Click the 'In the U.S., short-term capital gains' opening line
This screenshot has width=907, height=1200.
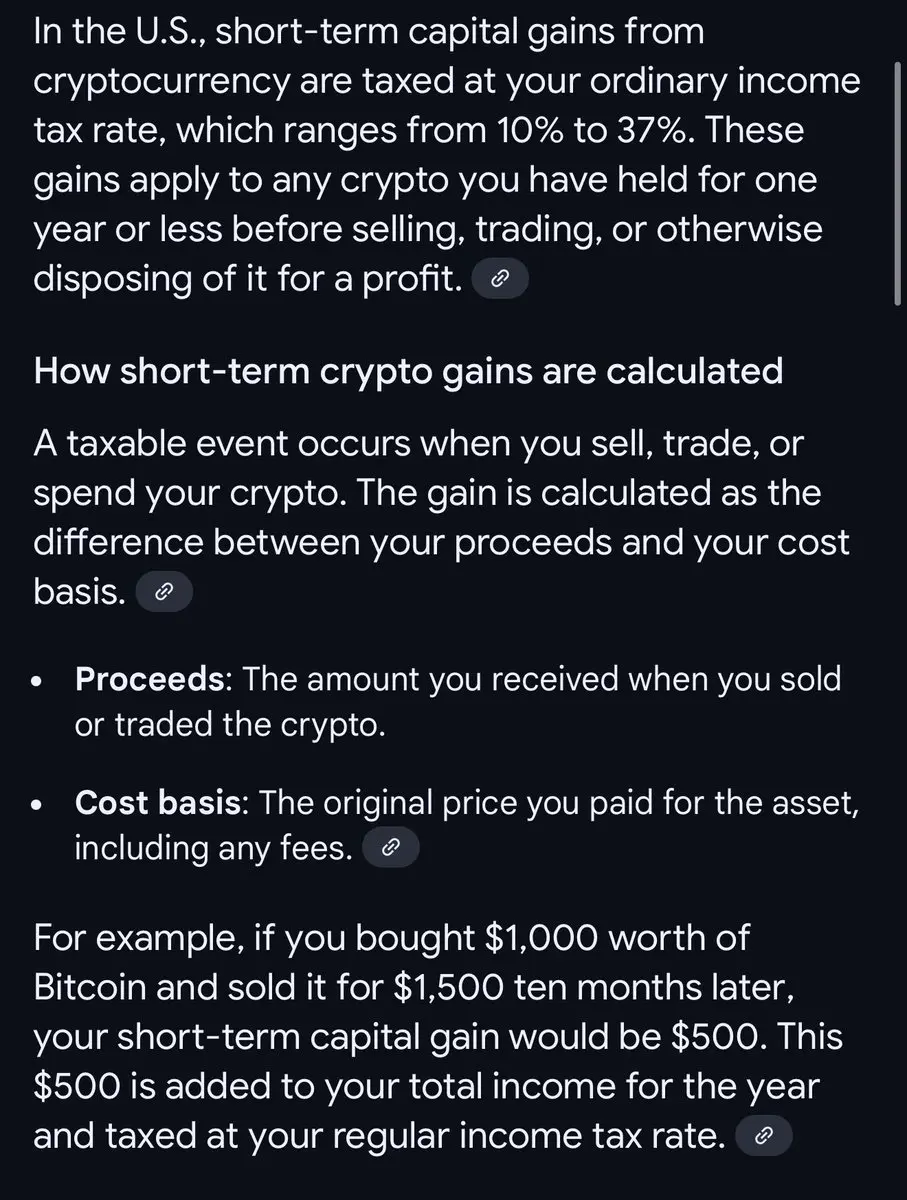pyautogui.click(x=368, y=32)
